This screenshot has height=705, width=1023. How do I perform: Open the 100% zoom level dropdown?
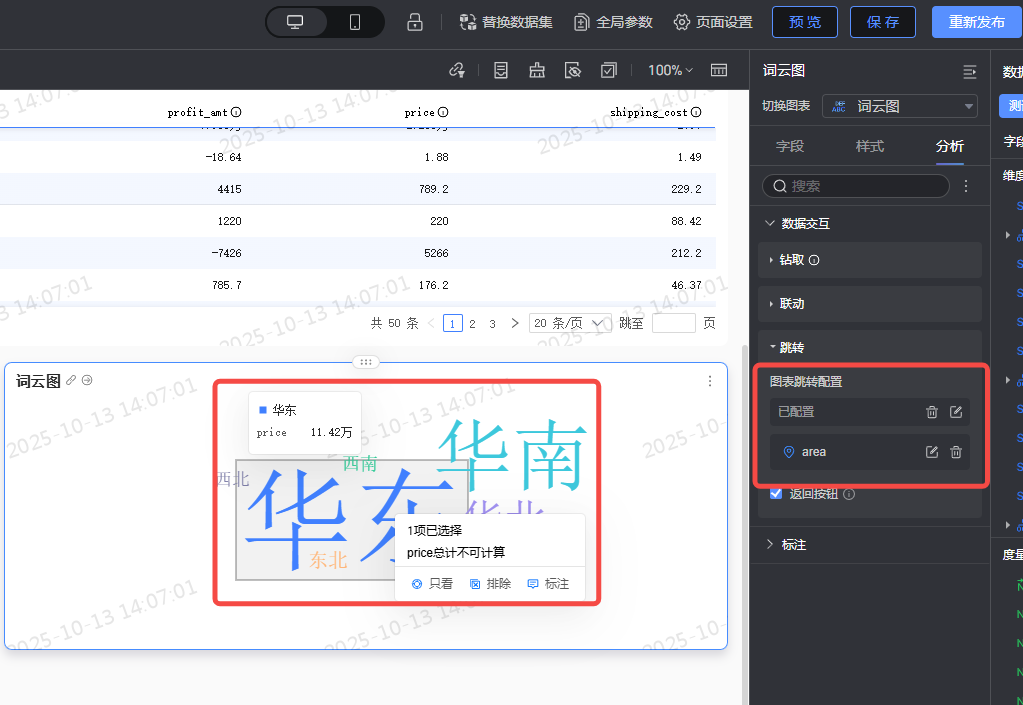pos(670,70)
